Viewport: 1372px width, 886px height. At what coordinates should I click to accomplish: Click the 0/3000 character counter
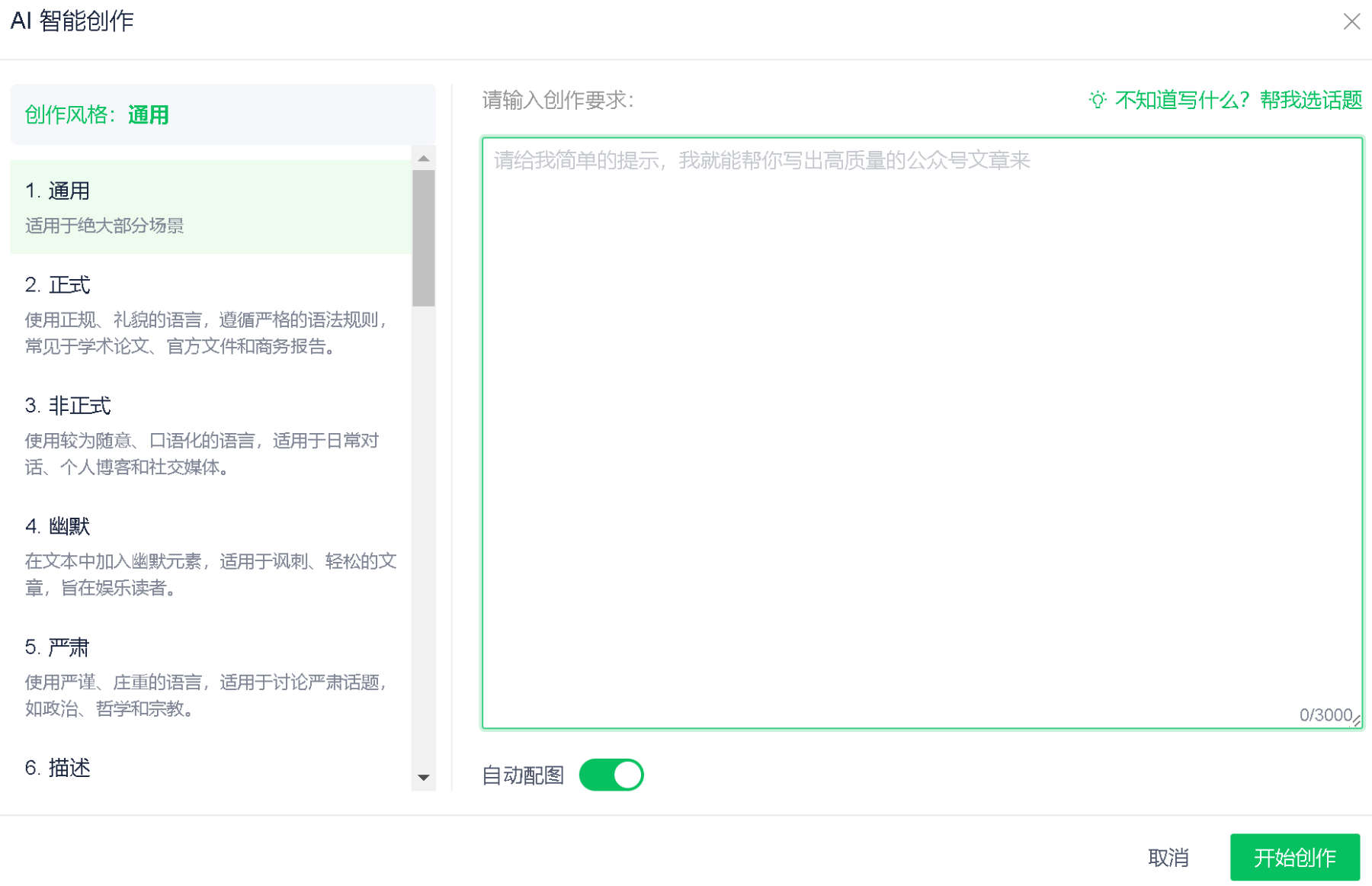click(1325, 715)
